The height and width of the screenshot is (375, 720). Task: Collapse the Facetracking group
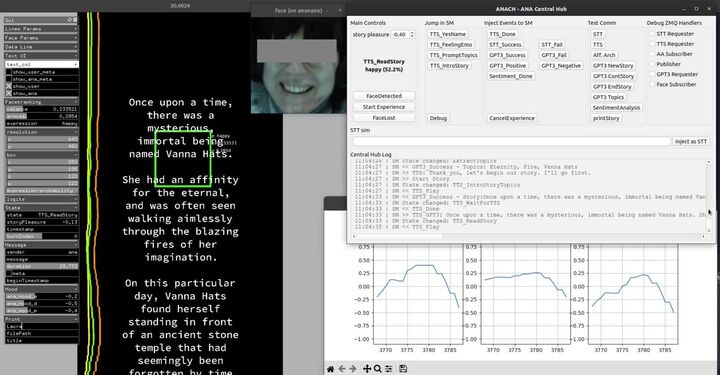click(x=41, y=102)
